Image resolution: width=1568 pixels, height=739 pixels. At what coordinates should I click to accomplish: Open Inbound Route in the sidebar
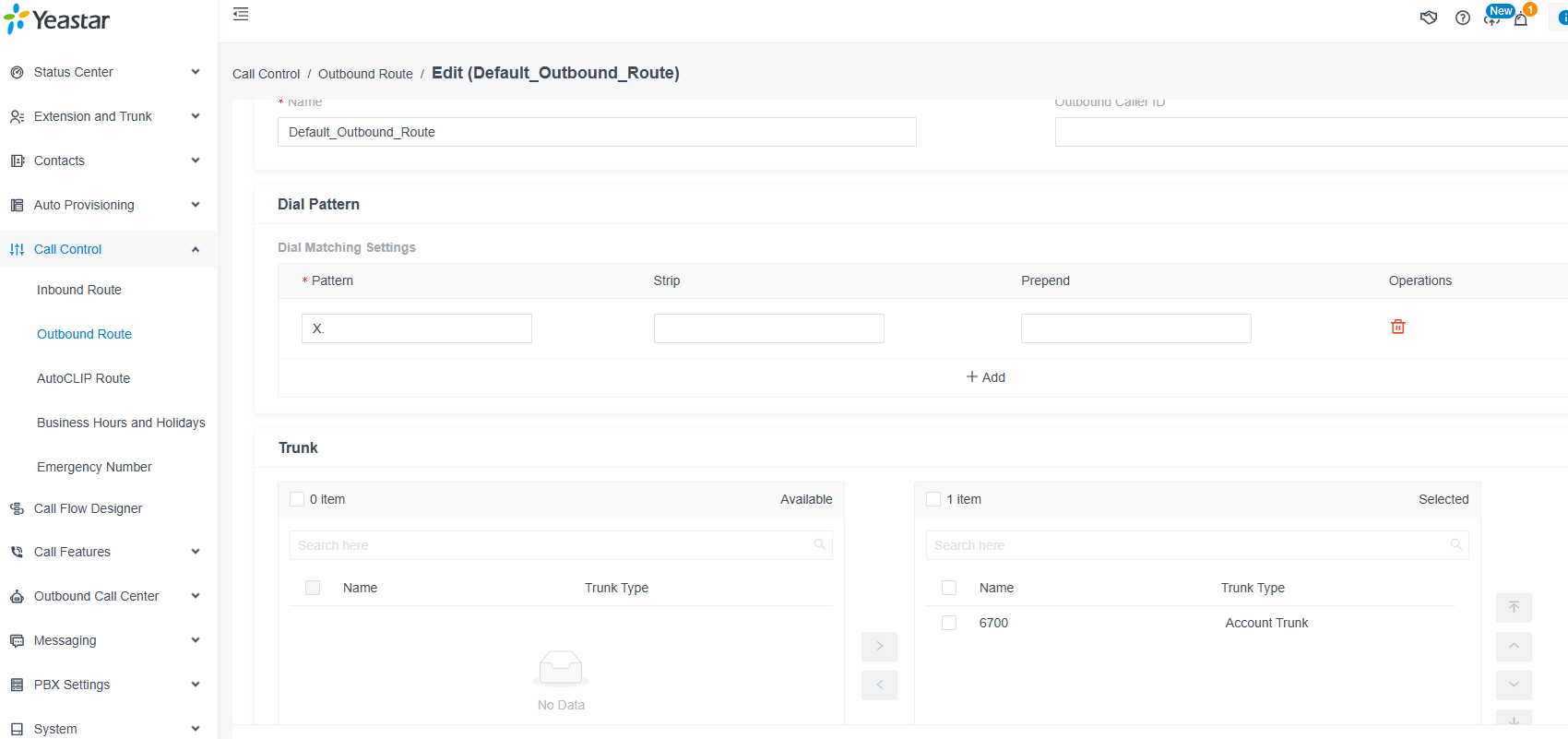point(79,290)
